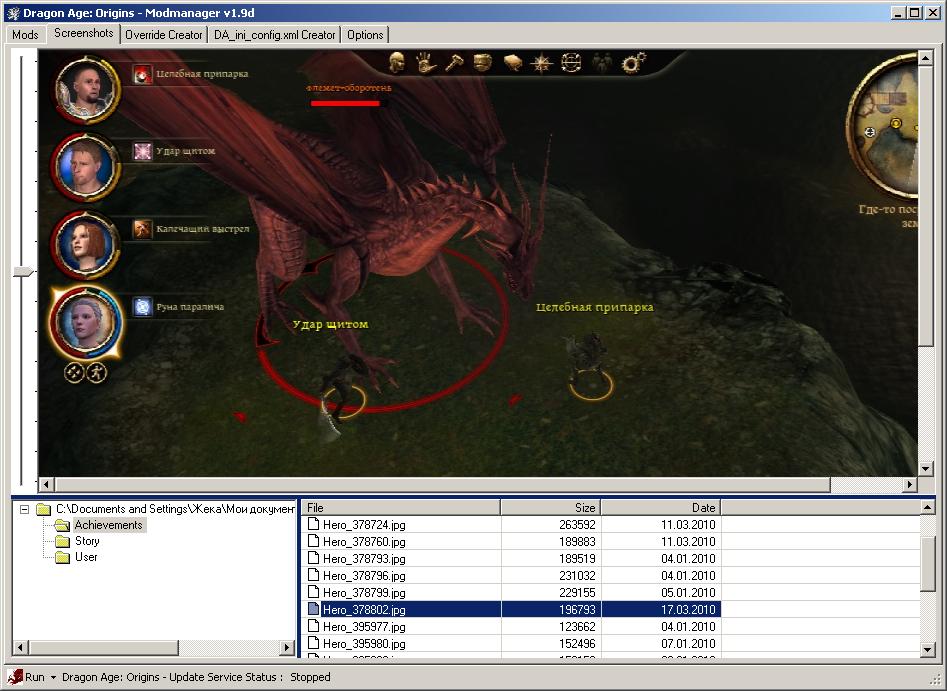Click folder tree scroll right arrow
Screen dimensions: 947x691
[x=287, y=648]
